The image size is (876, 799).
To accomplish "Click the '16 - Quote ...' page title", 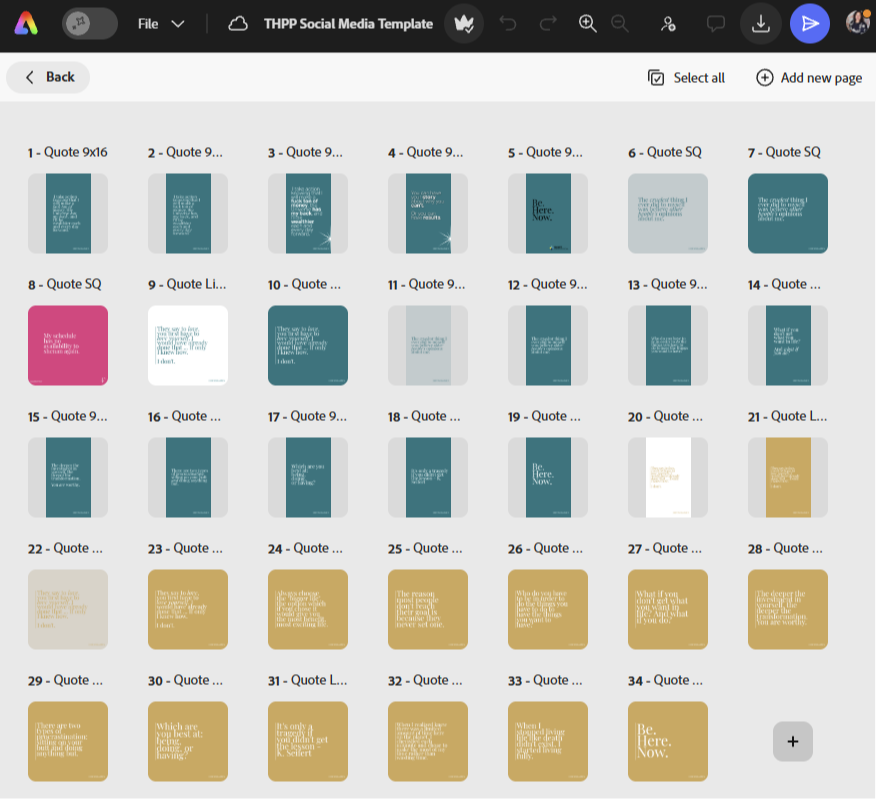I will pyautogui.click(x=184, y=416).
